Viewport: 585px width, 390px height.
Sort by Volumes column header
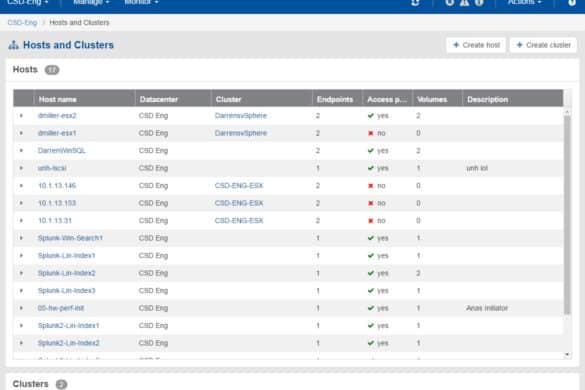(437, 100)
